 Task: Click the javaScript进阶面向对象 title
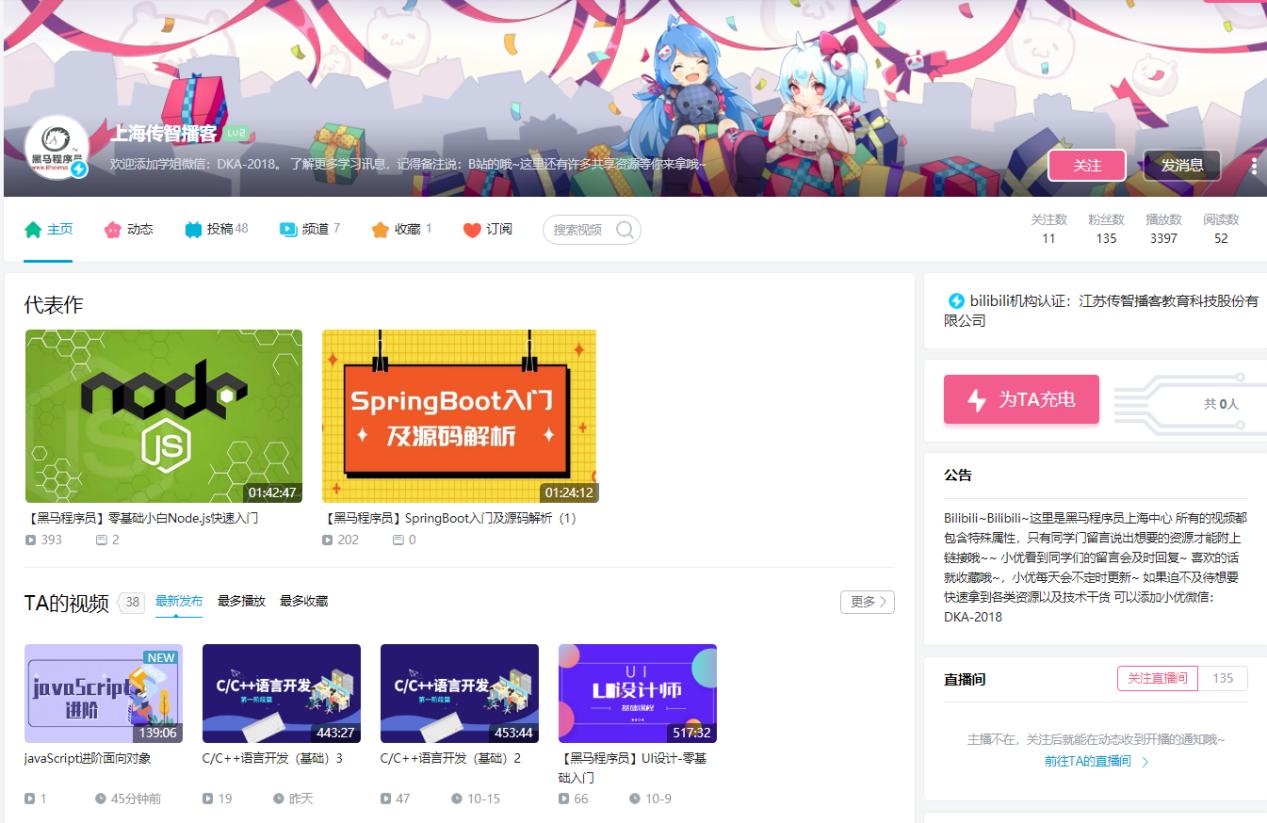point(88,758)
